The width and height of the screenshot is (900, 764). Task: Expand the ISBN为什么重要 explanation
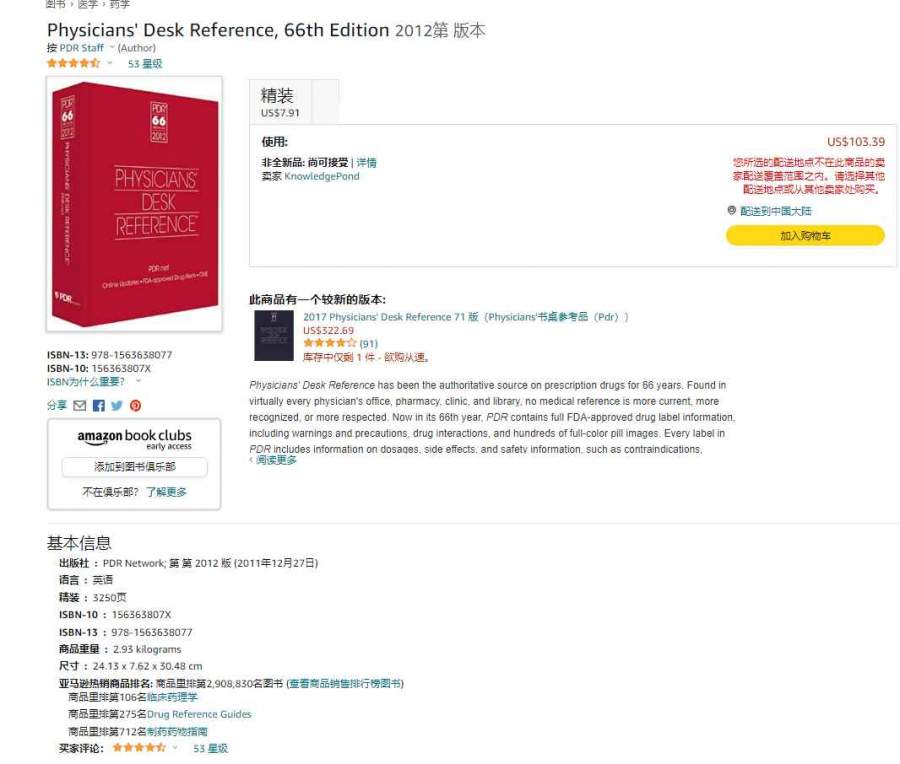click(x=86, y=382)
